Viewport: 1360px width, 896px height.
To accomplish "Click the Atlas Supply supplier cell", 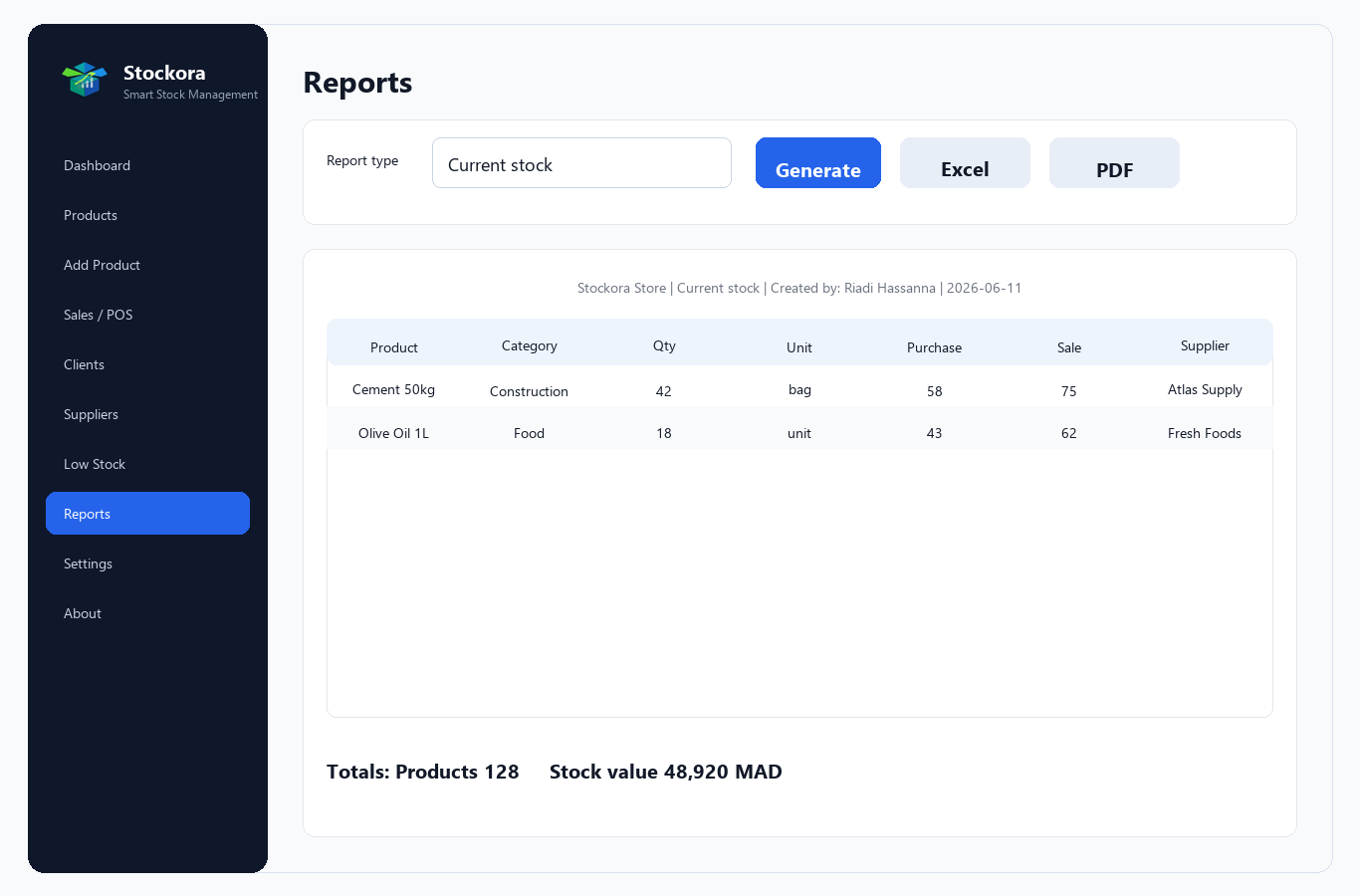I will coord(1205,389).
